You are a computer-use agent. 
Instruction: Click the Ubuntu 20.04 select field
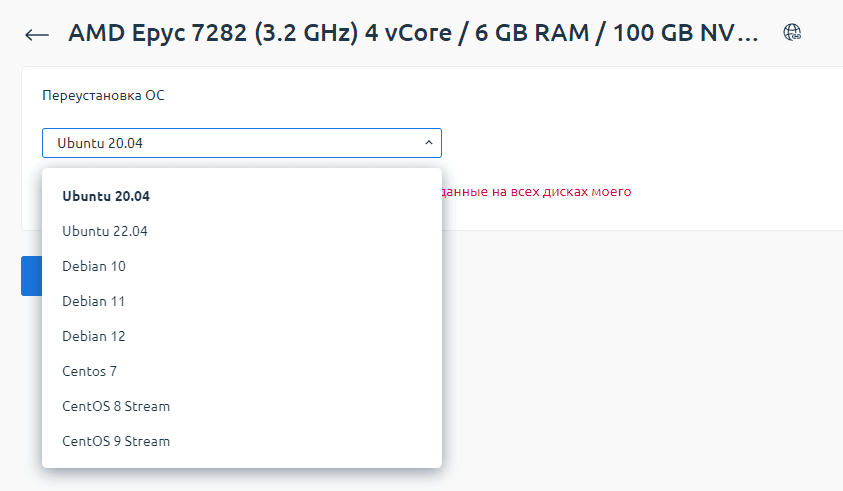pos(230,143)
